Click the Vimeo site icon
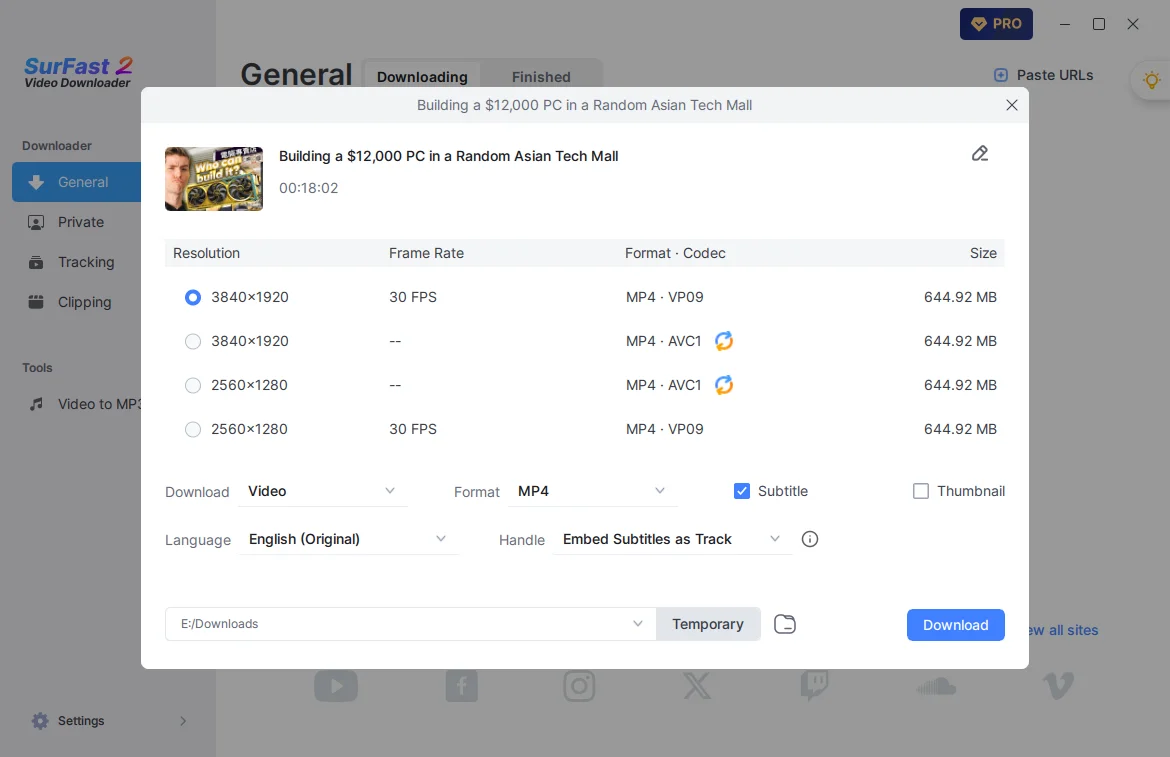The width and height of the screenshot is (1170, 757). [x=1058, y=686]
